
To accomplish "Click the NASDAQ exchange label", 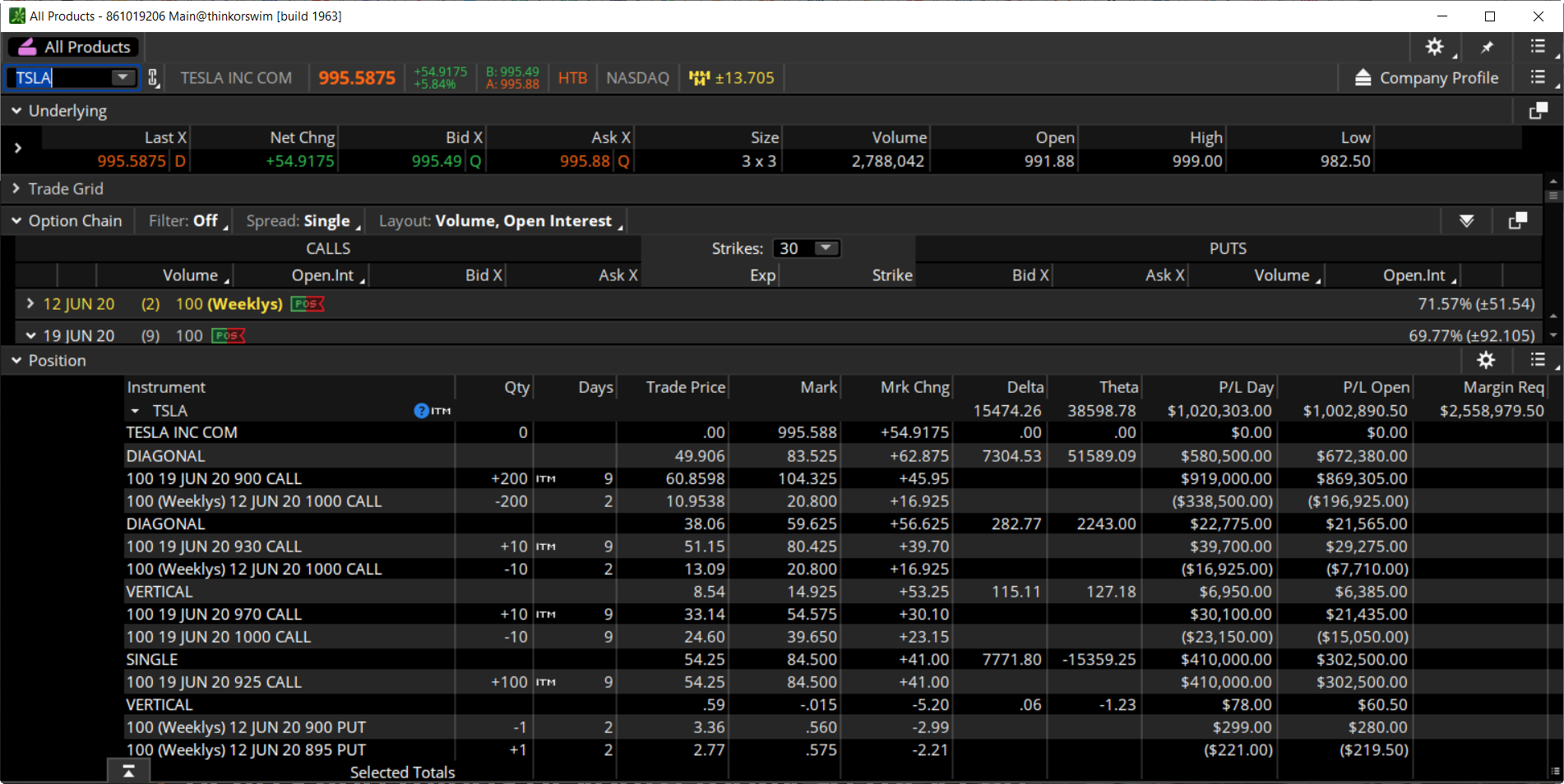I will 637,78.
